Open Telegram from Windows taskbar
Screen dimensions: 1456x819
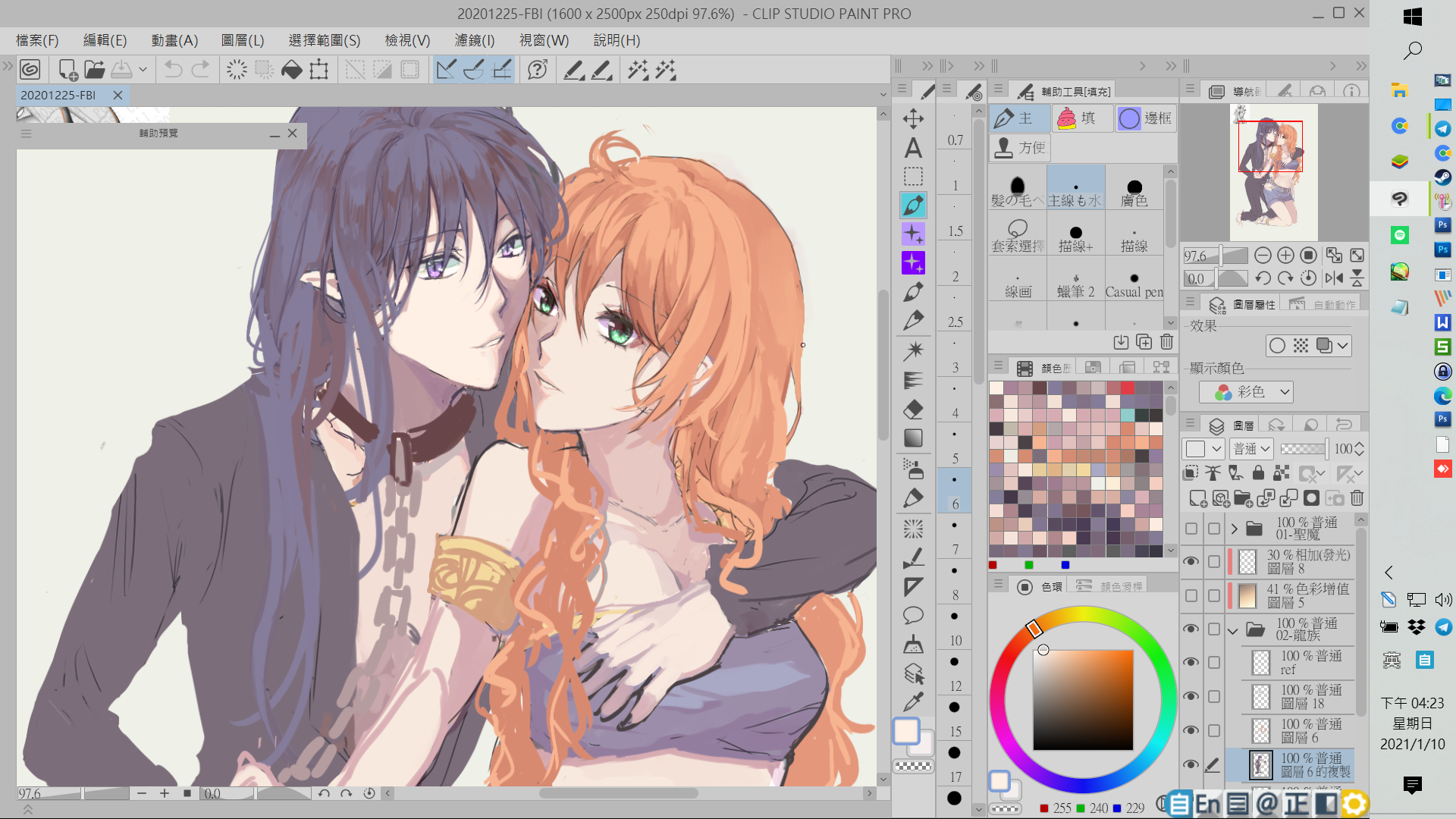point(1443,128)
